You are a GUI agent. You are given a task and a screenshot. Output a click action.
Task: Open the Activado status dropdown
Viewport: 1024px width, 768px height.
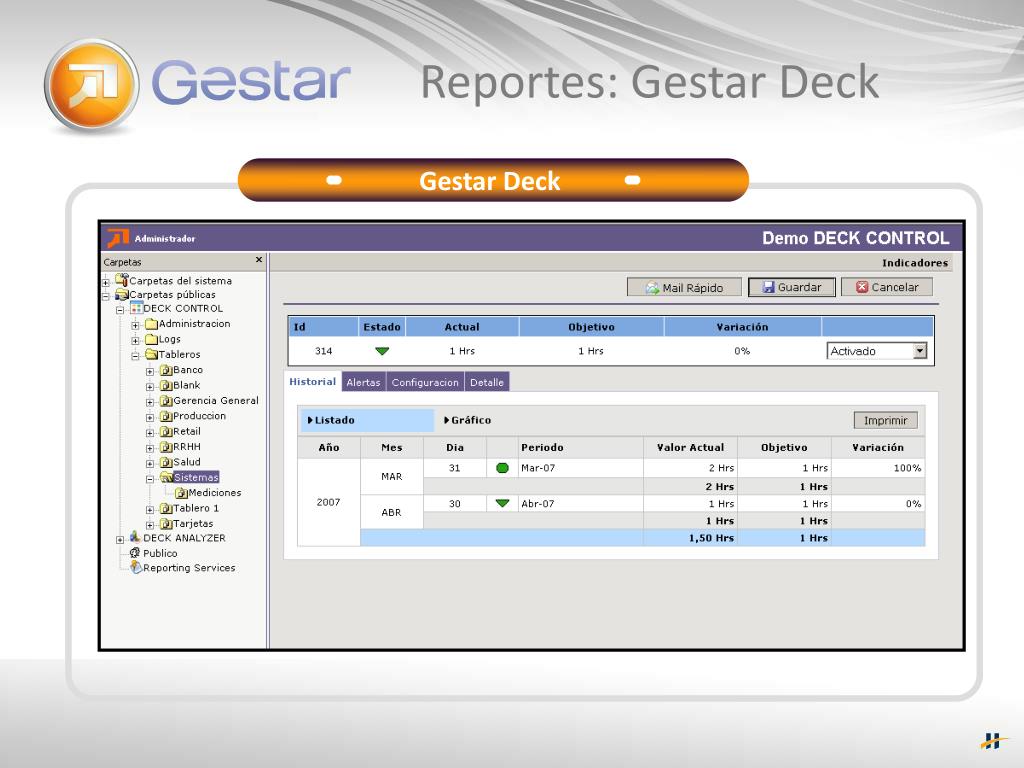(x=920, y=351)
